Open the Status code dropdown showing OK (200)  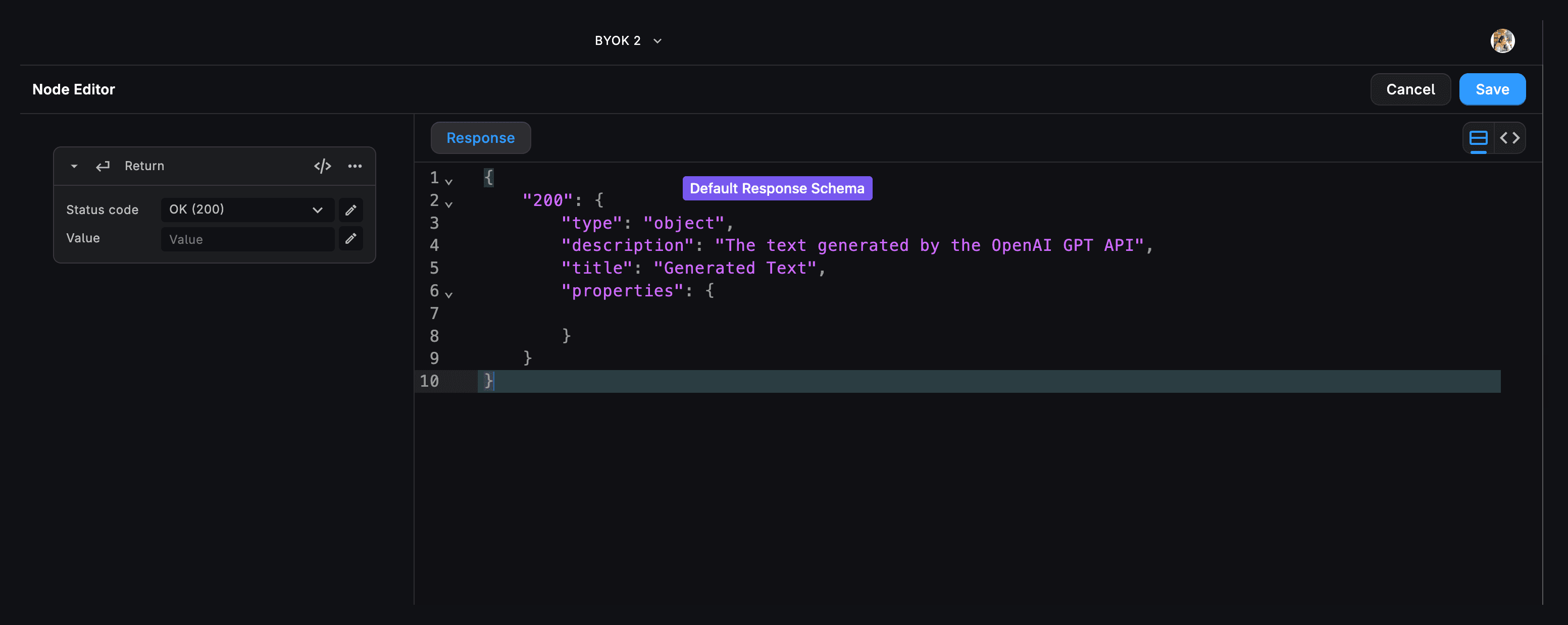pos(247,210)
